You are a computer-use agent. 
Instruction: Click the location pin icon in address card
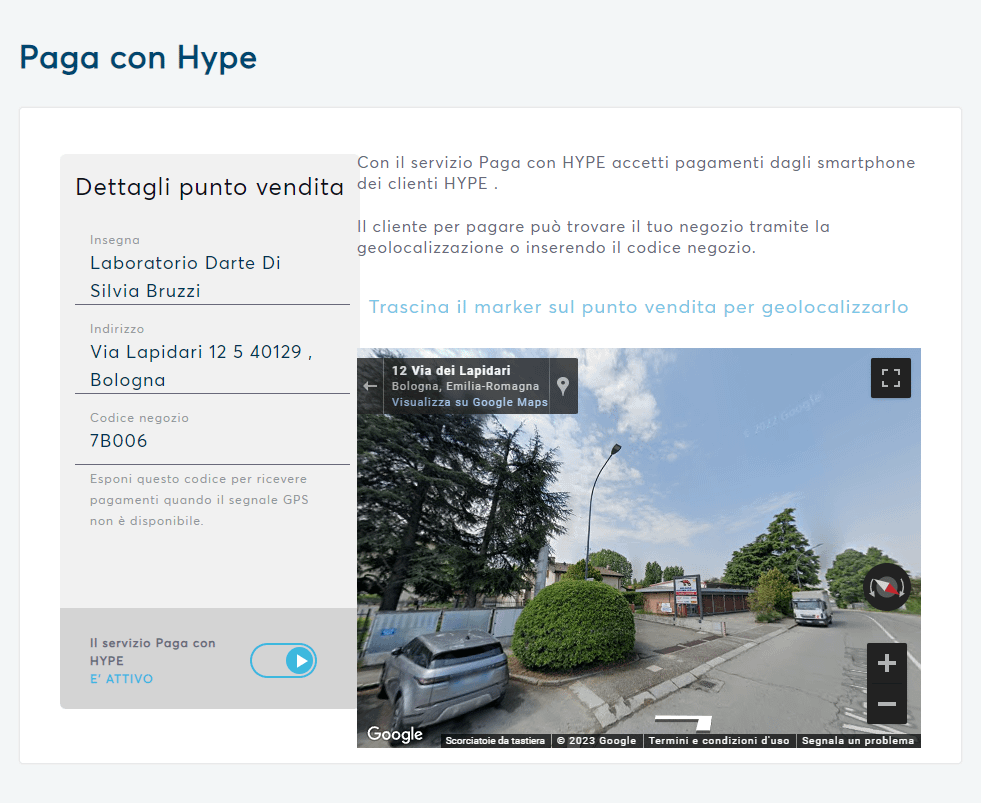[563, 386]
